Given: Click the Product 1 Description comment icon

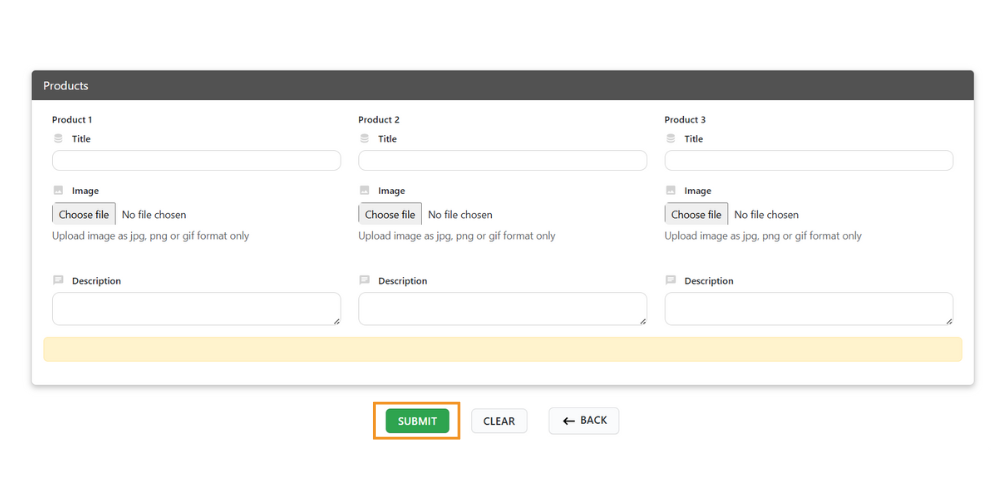Looking at the screenshot, I should tap(58, 280).
